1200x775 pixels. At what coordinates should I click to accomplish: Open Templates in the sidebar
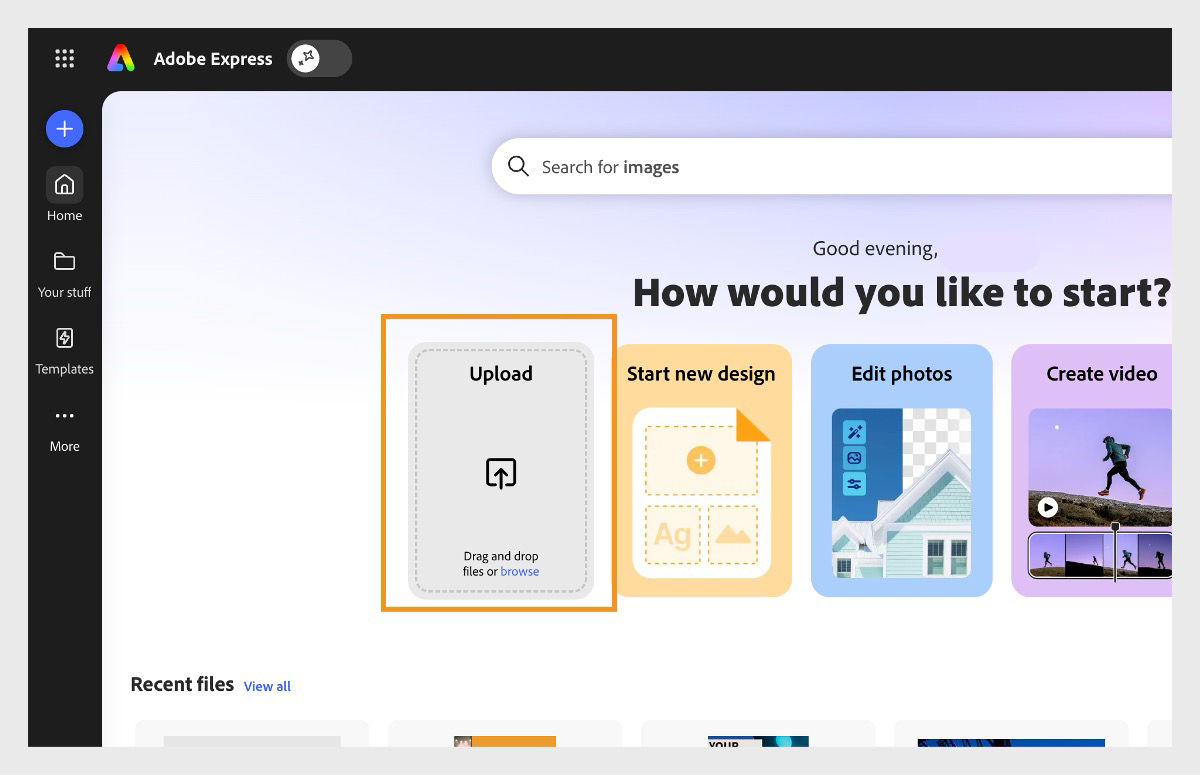[64, 351]
